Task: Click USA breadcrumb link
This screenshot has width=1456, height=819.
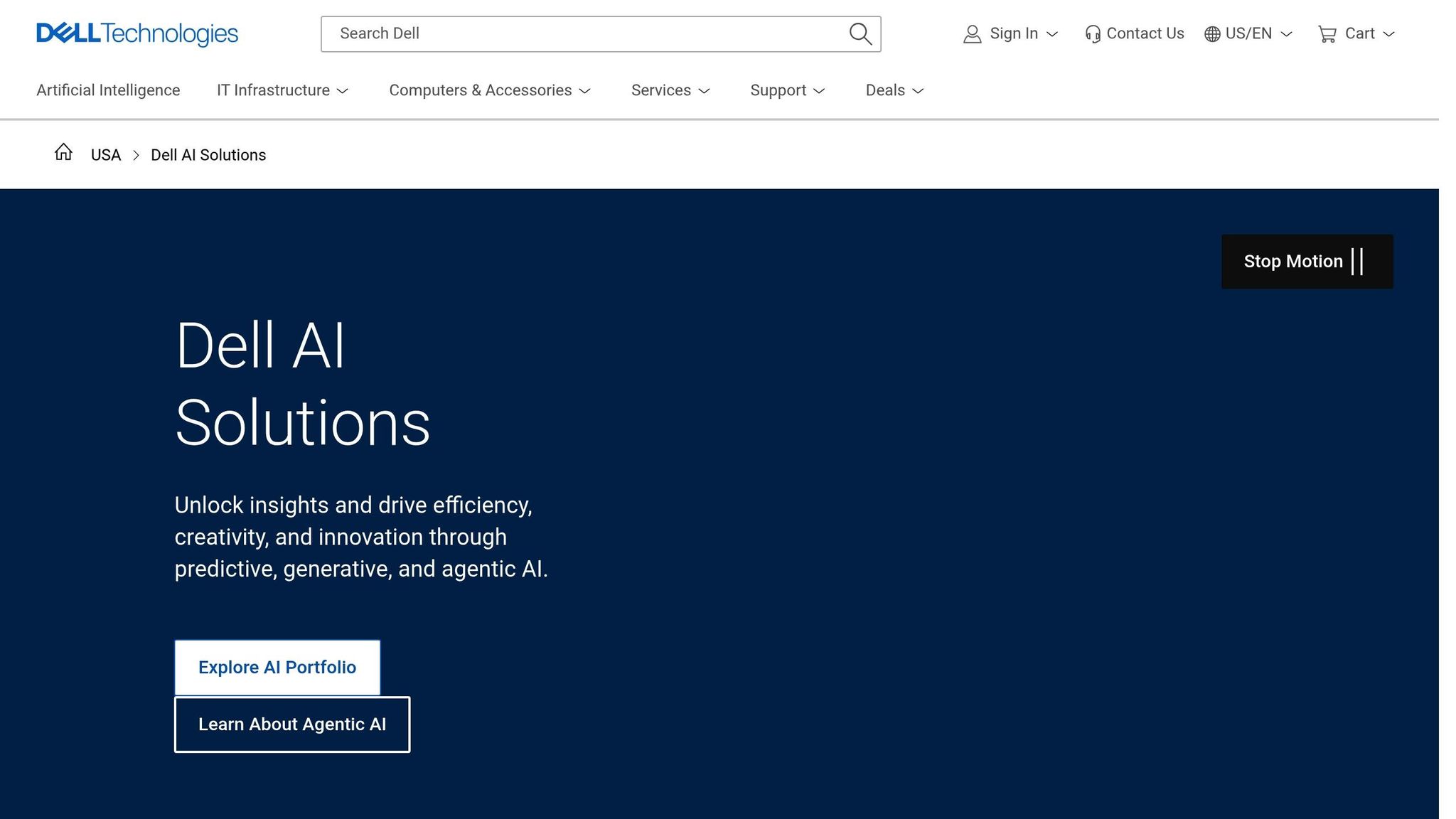Action: 106,155
